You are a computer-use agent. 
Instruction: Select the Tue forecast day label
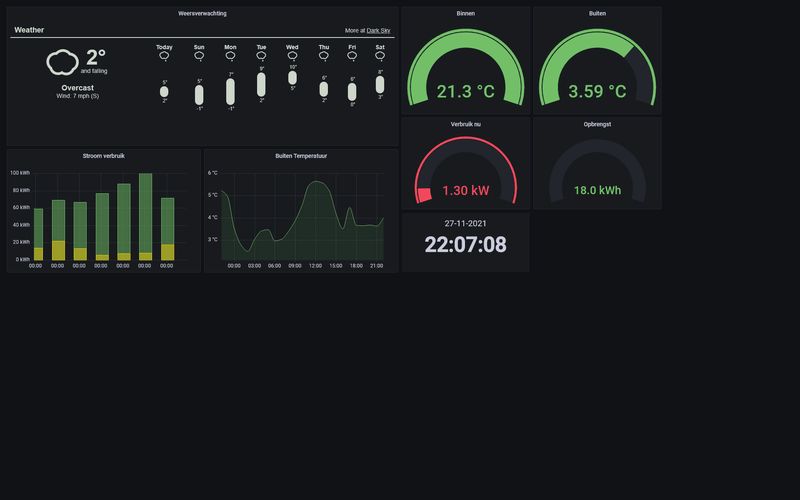pos(261,47)
